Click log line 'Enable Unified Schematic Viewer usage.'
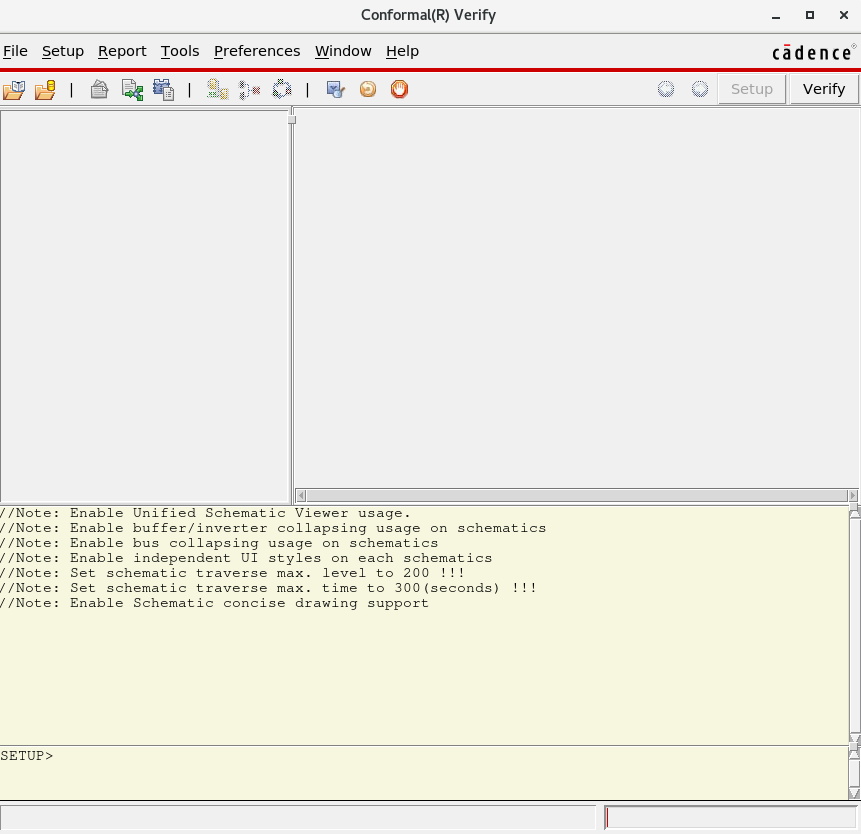Viewport: 861px width, 834px height. click(x=205, y=513)
